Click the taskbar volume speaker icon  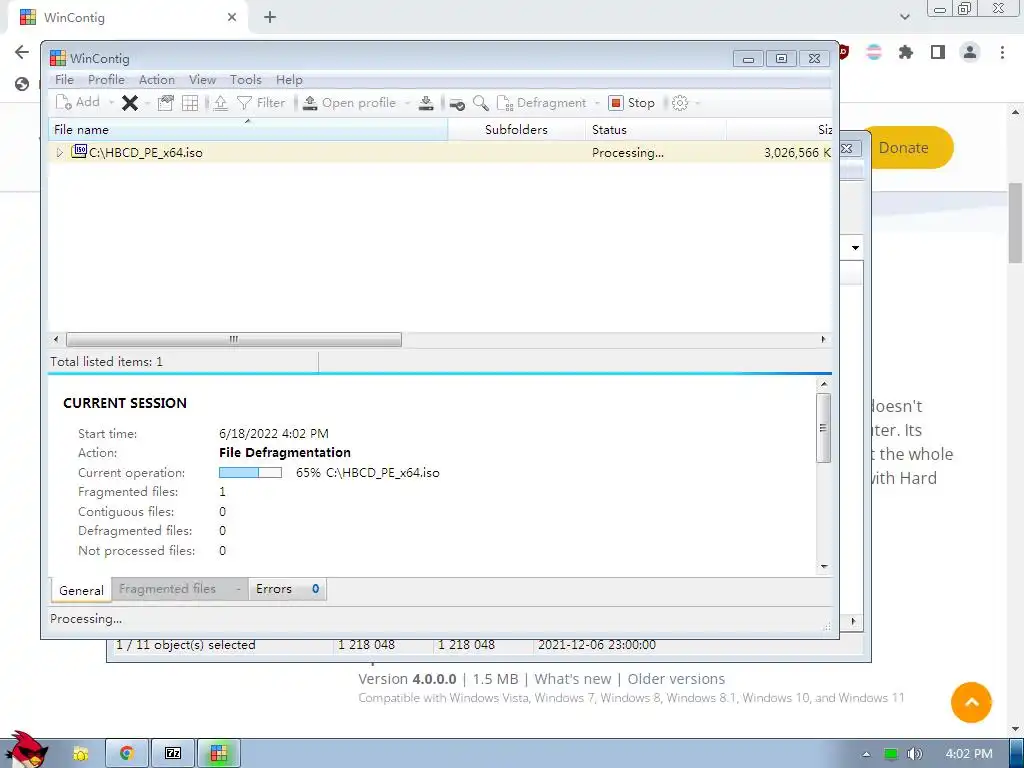coord(915,754)
